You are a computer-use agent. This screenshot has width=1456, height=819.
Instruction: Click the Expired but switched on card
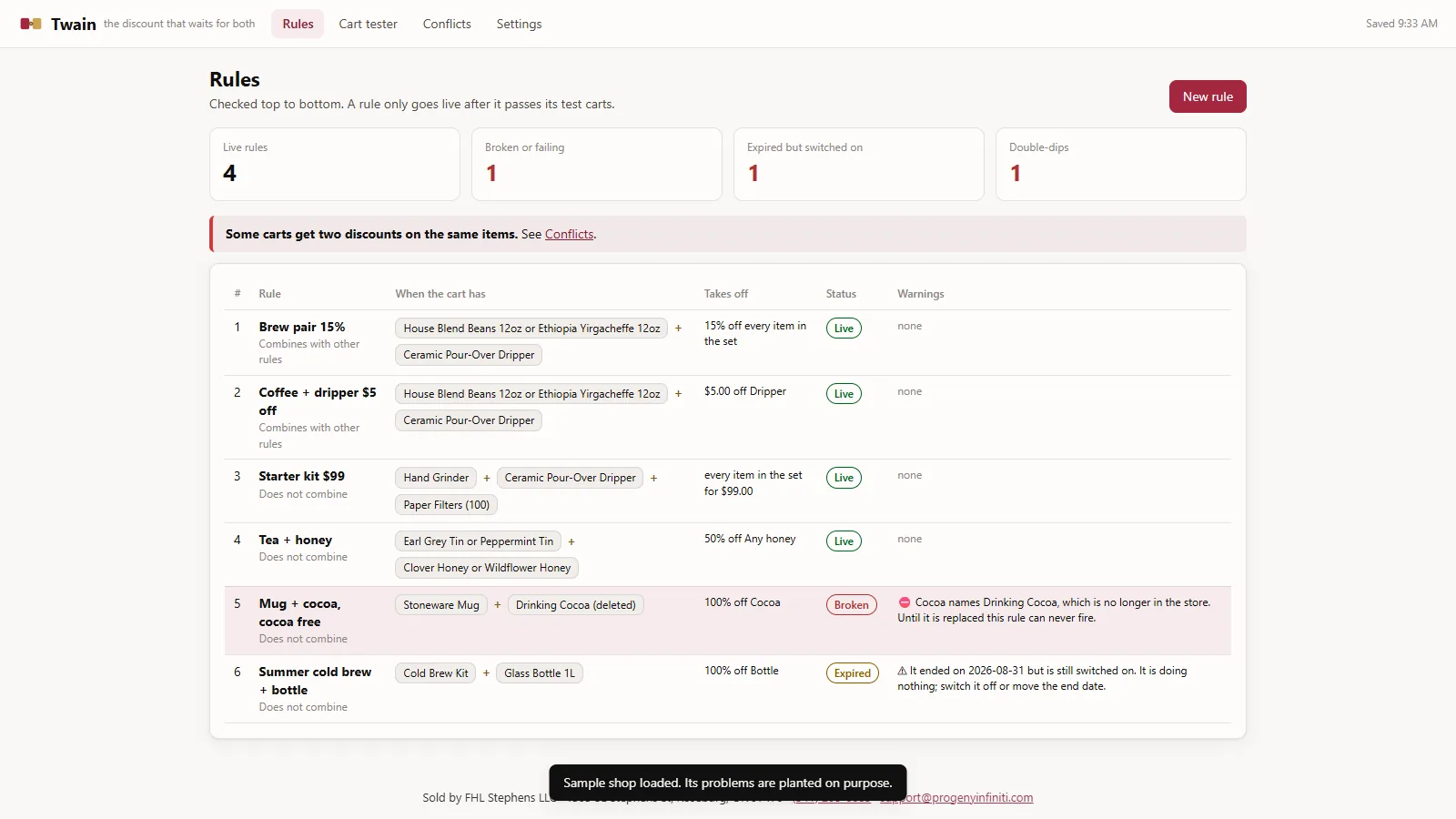(x=859, y=164)
